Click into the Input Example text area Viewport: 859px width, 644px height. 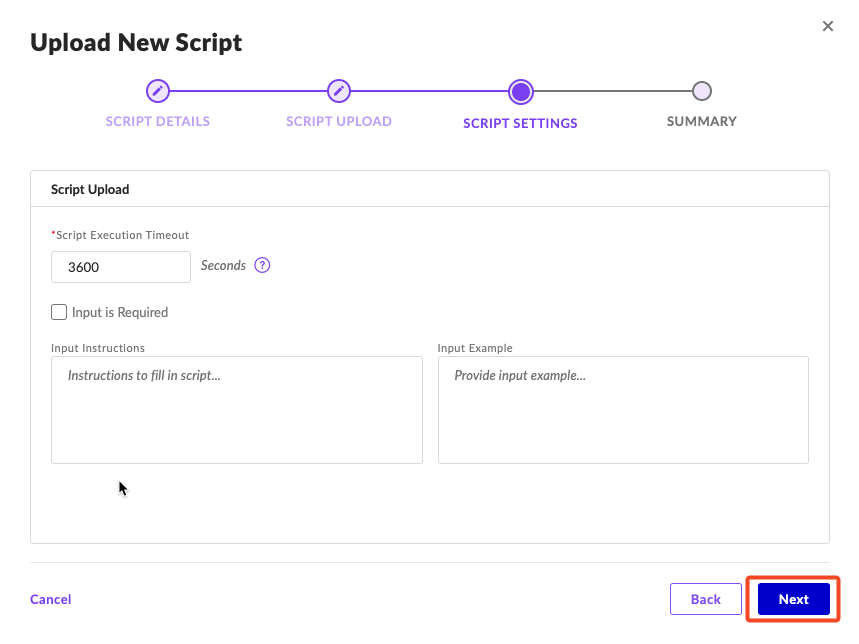pos(622,410)
